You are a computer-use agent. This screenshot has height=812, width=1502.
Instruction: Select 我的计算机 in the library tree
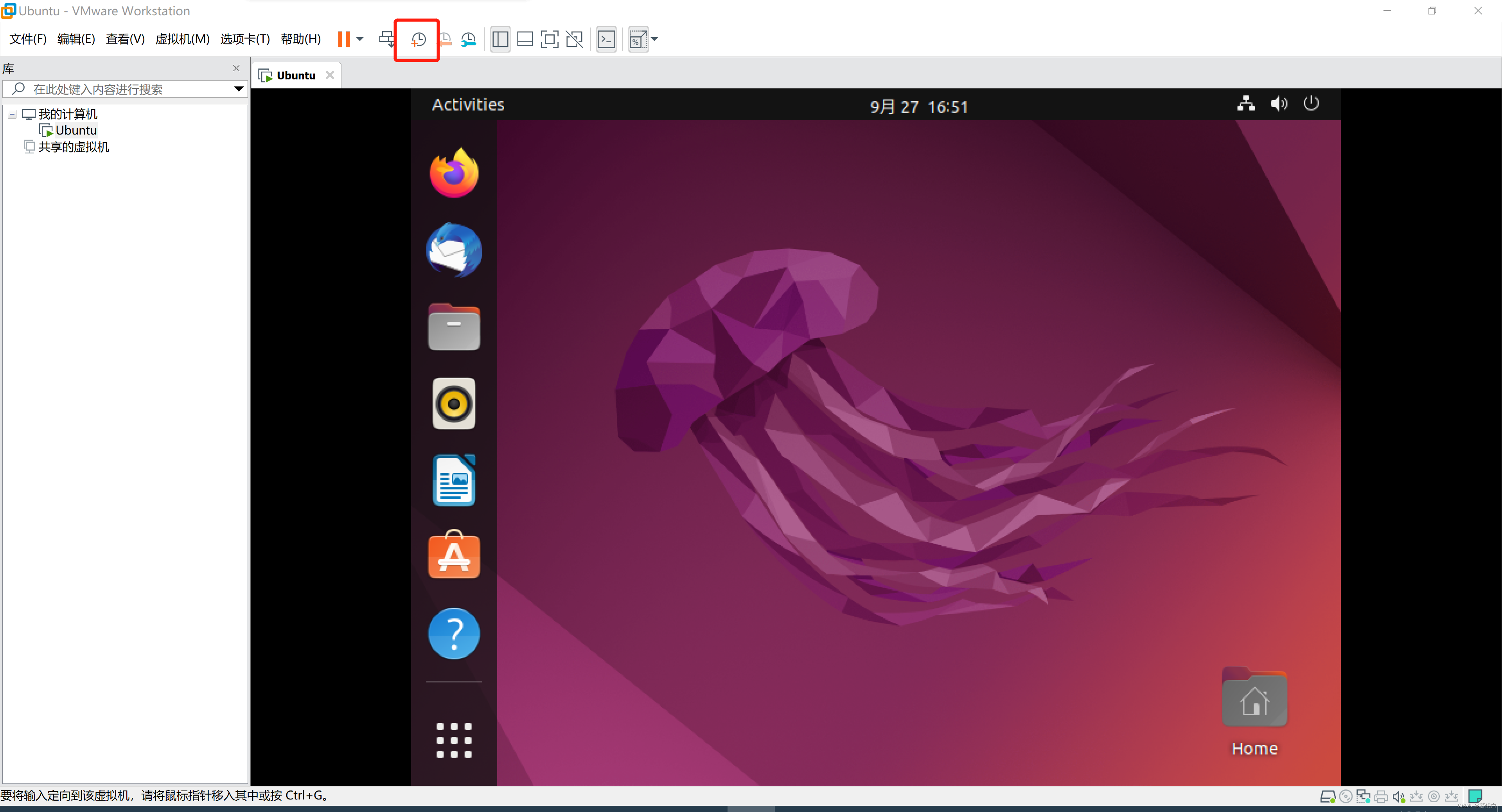tap(68, 114)
